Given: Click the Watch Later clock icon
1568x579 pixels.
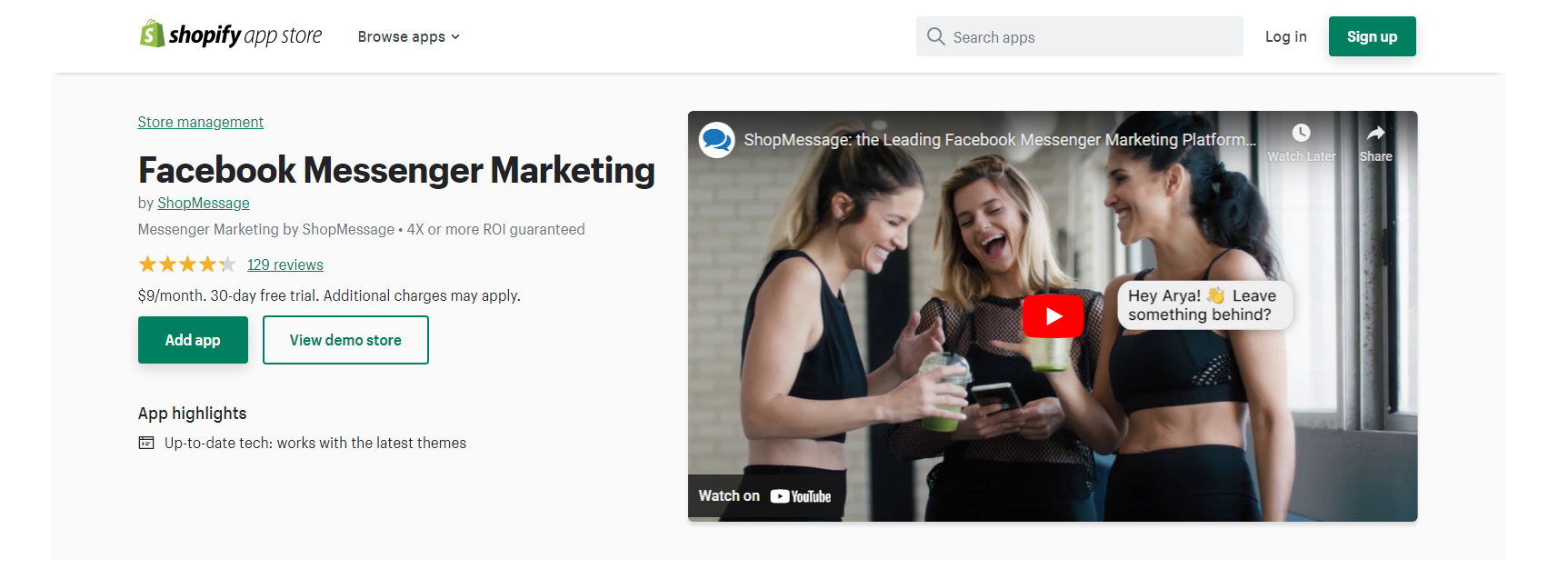Looking at the screenshot, I should (x=1301, y=133).
